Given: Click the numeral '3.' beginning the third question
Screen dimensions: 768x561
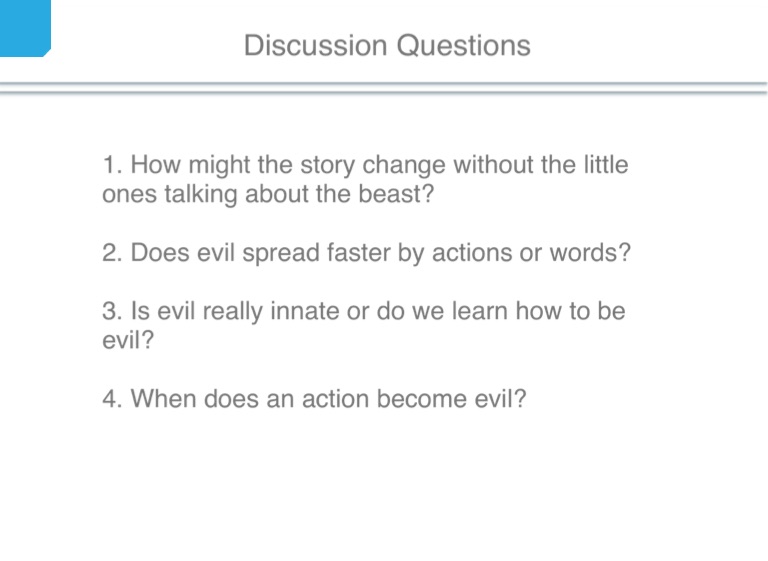Looking at the screenshot, I should [x=112, y=311].
